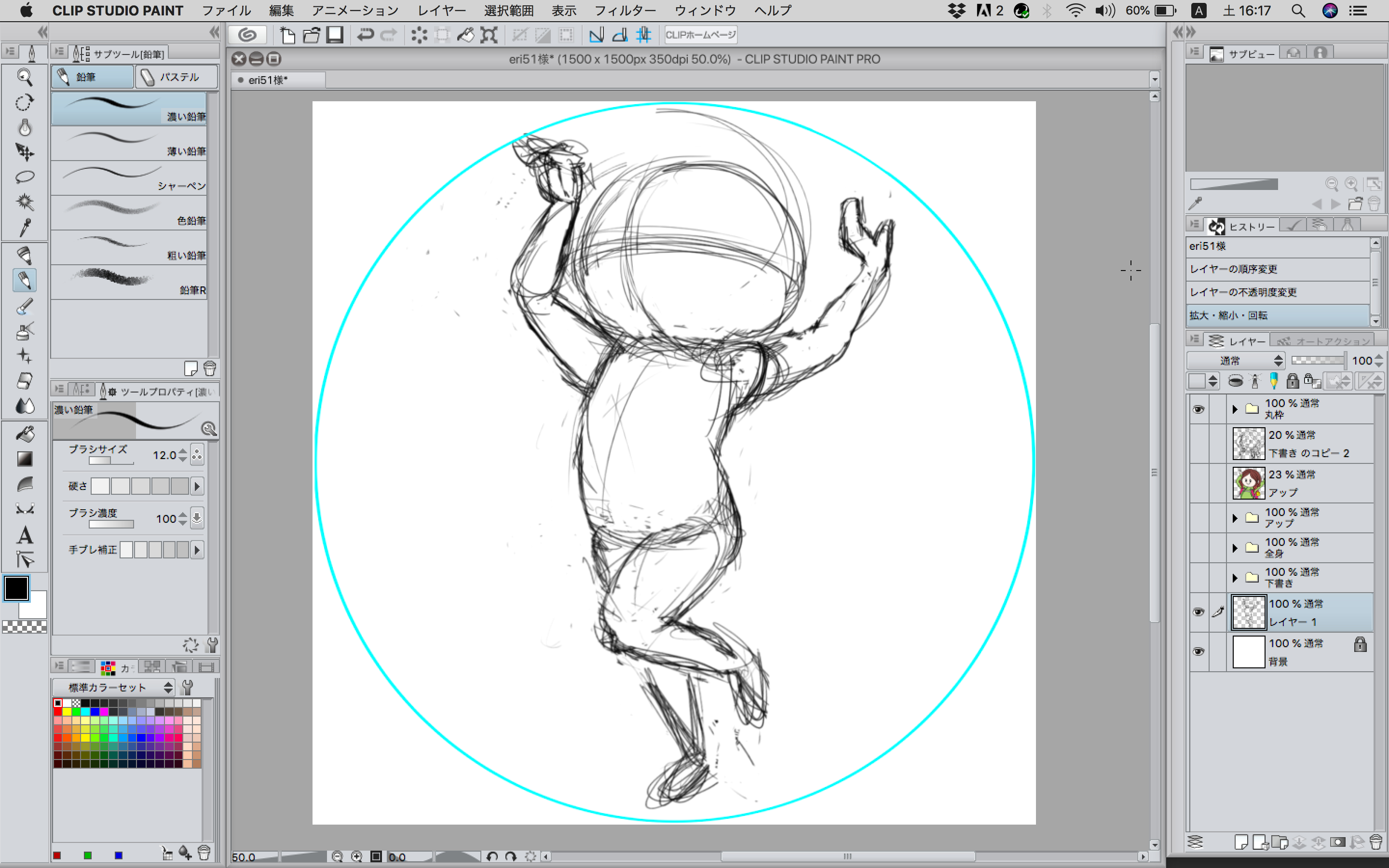Open the フィルター menu
This screenshot has height=868, width=1389.
(x=625, y=10)
